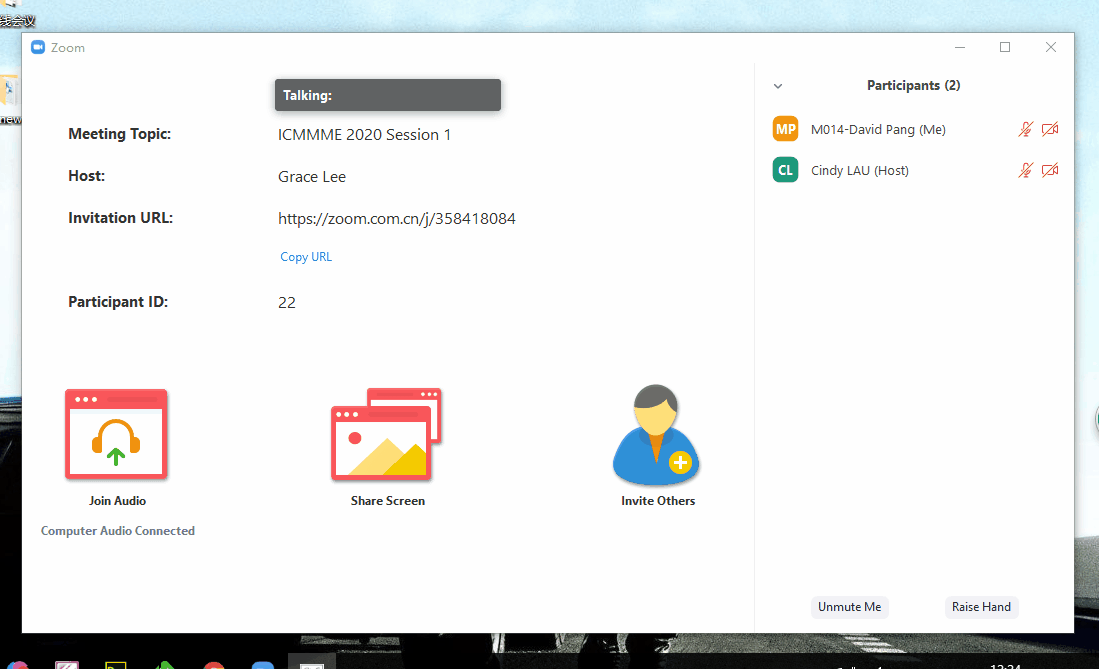The width and height of the screenshot is (1099, 669).
Task: Minimize the Zoom window
Action: pyautogui.click(x=960, y=47)
